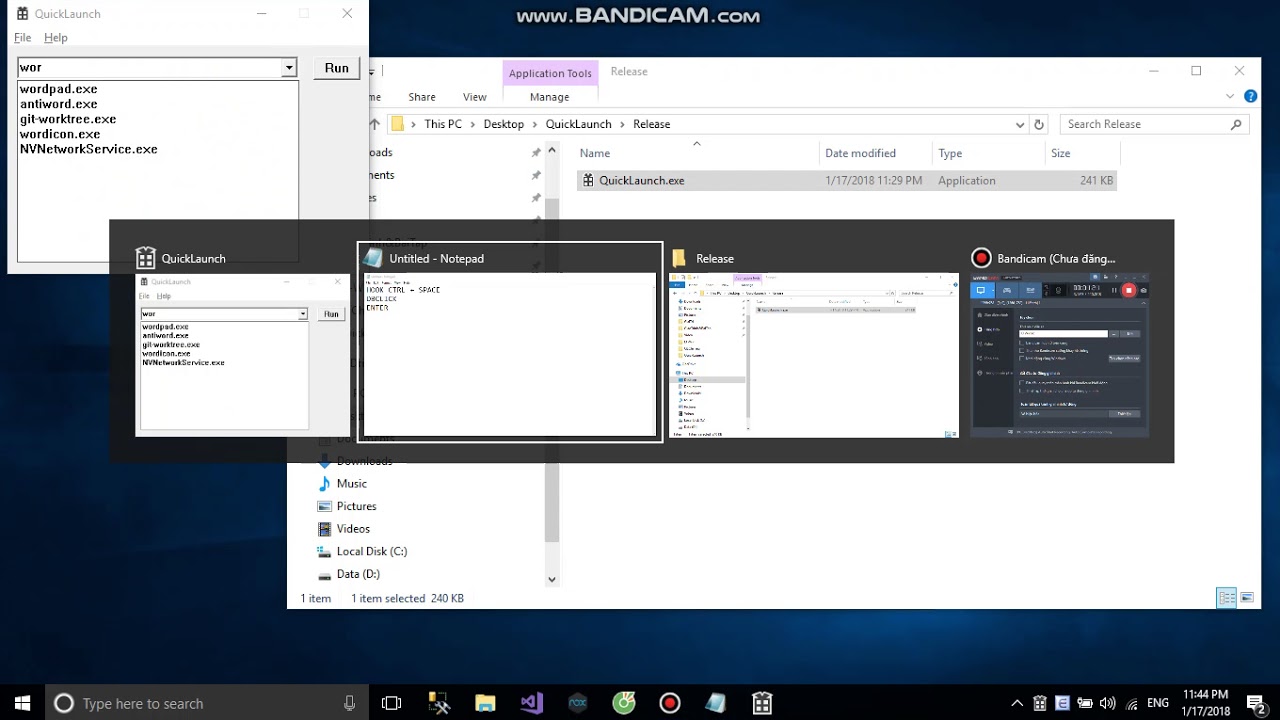The image size is (1280, 720).
Task: Sort files by the Size column header
Action: [1082, 153]
